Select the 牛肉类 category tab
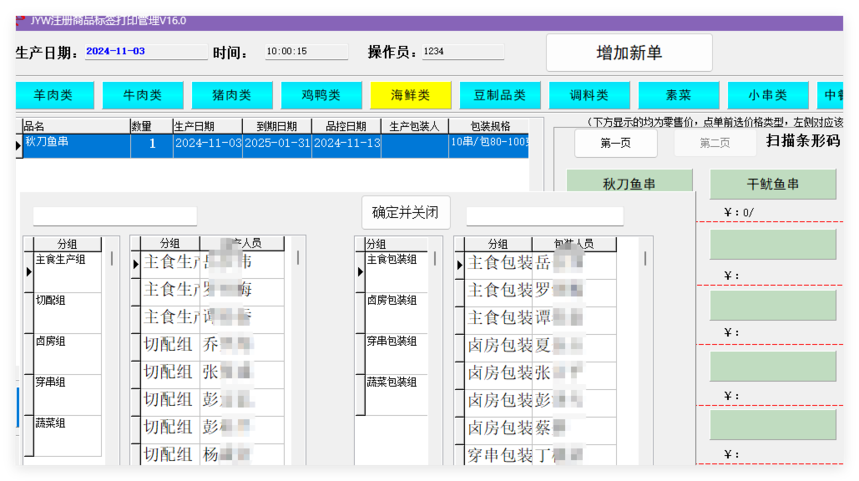The image size is (859, 481). (x=142, y=95)
